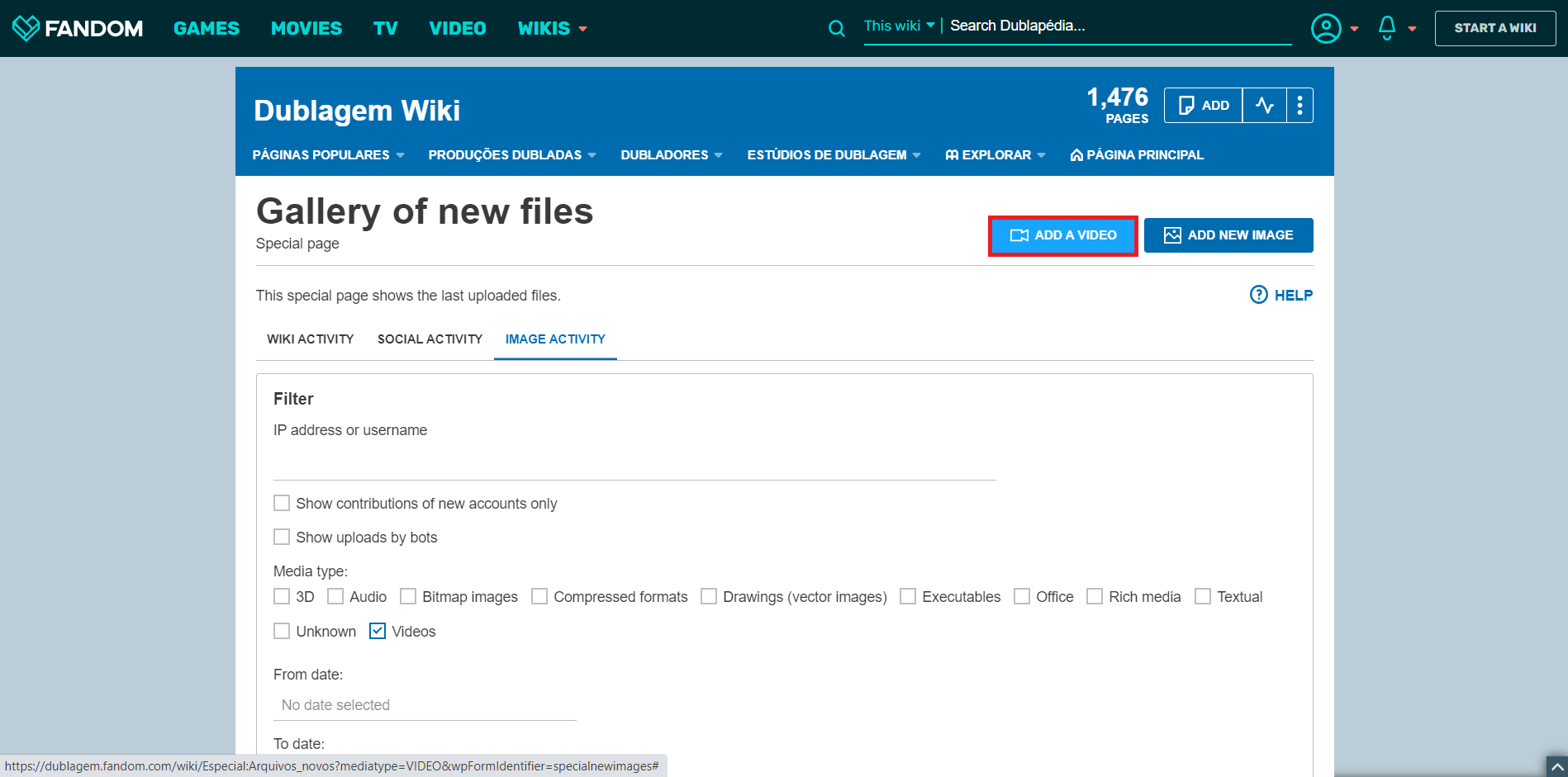Go to Dublagem Wiki title link
Viewport: 1568px width, 777px height.
[357, 110]
